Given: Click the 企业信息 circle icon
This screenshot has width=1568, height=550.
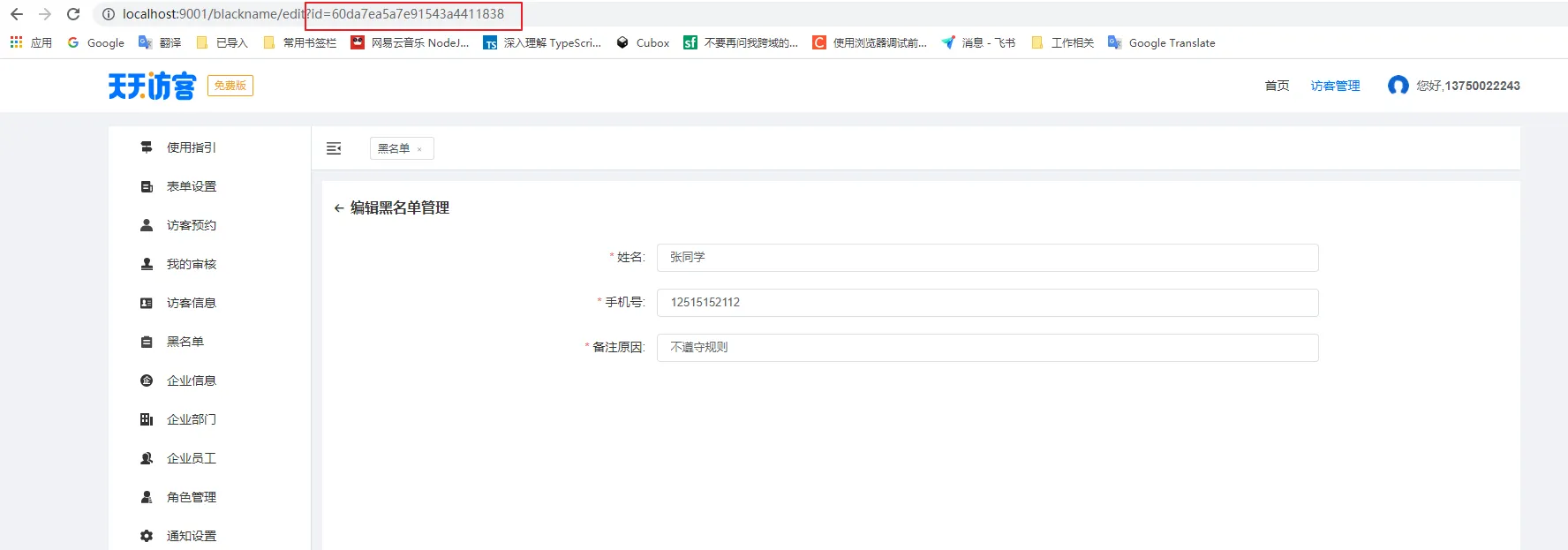Looking at the screenshot, I should click(x=147, y=380).
